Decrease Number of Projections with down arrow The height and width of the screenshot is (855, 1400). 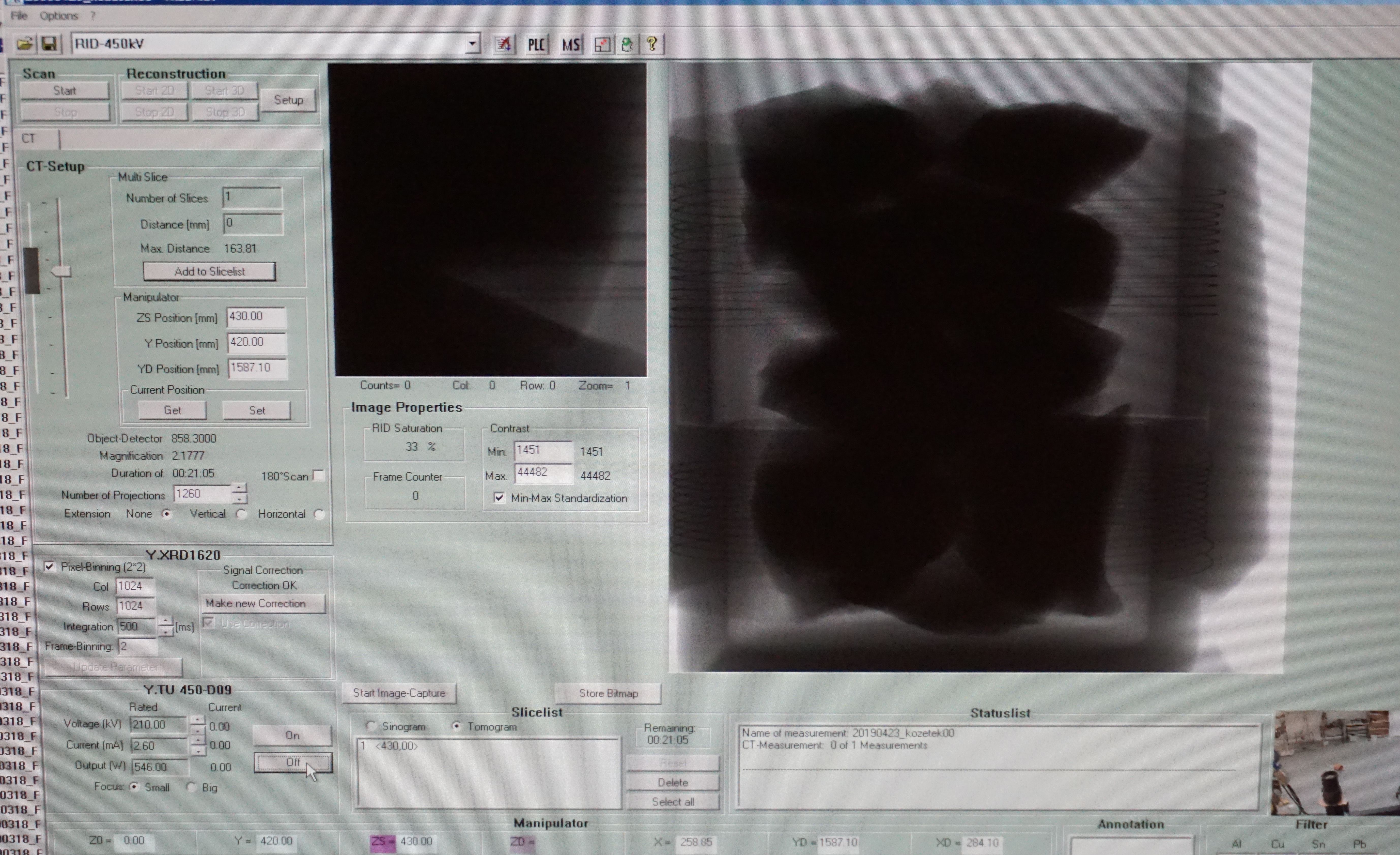240,499
